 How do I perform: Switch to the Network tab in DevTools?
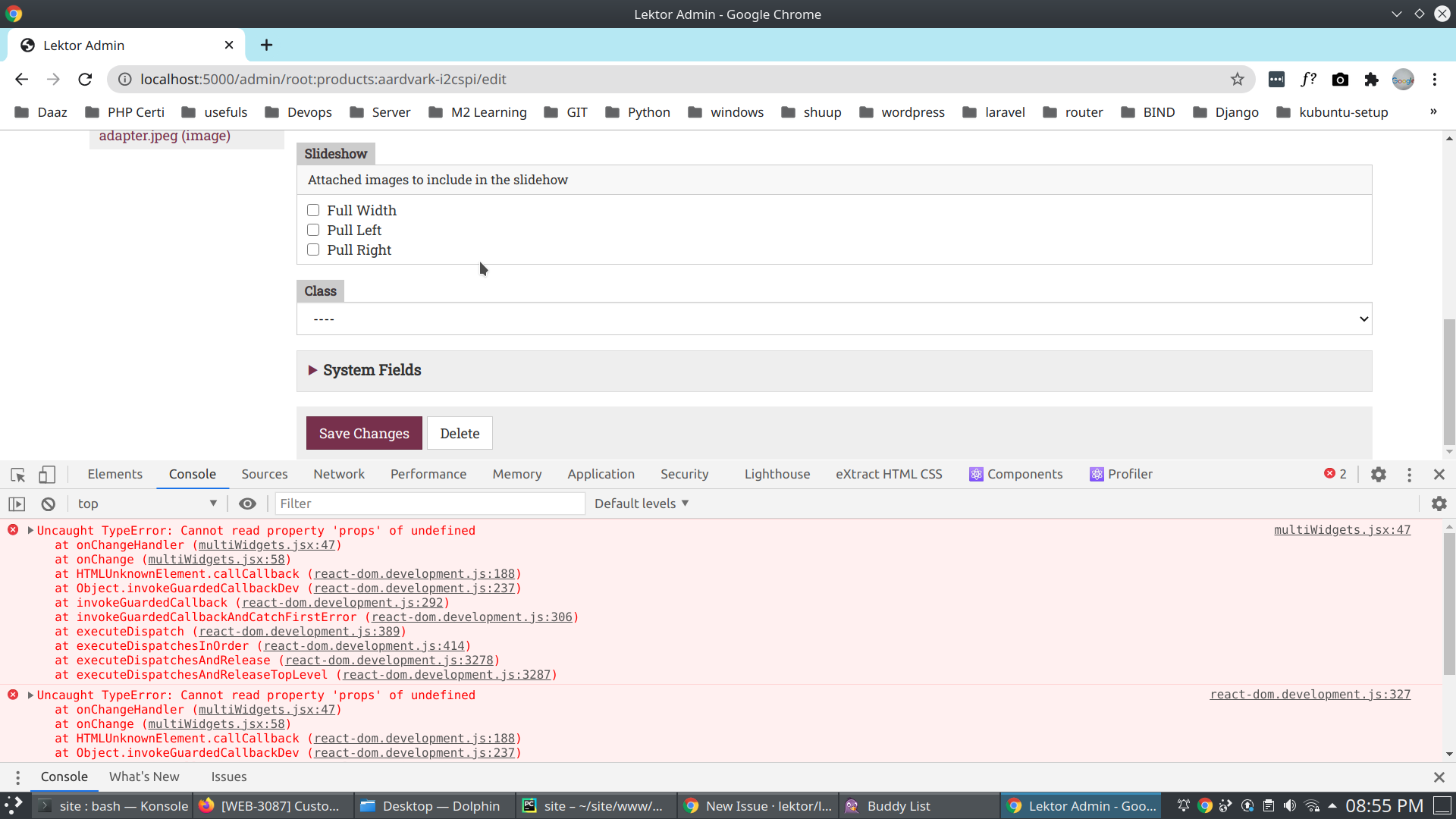pos(338,474)
